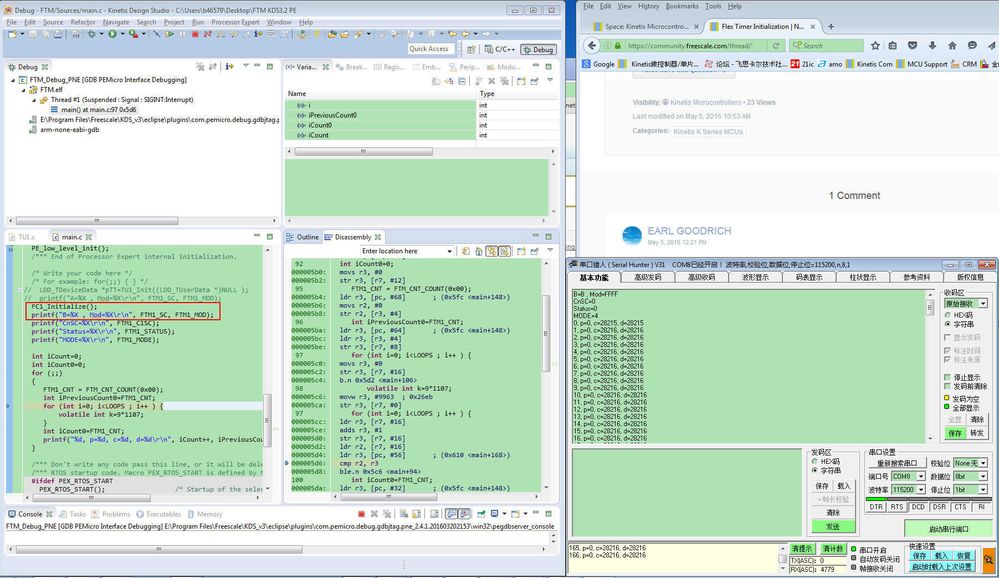Select HEX码 radio in receive area
This screenshot has width=999, height=578.
tap(947, 315)
